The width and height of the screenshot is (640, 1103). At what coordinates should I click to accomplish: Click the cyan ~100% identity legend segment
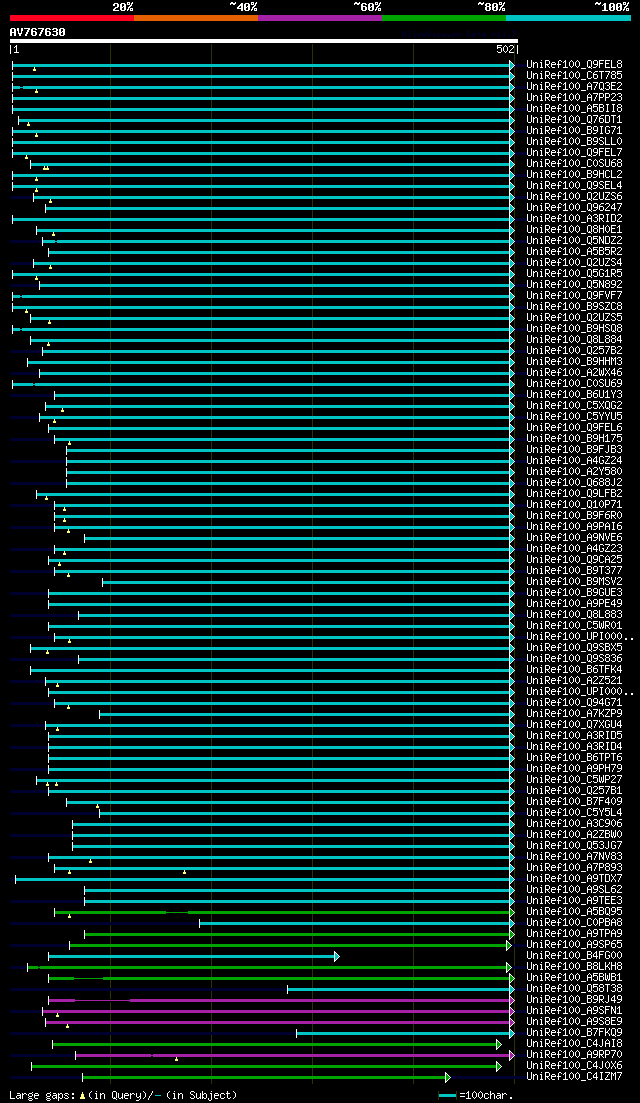pos(568,17)
